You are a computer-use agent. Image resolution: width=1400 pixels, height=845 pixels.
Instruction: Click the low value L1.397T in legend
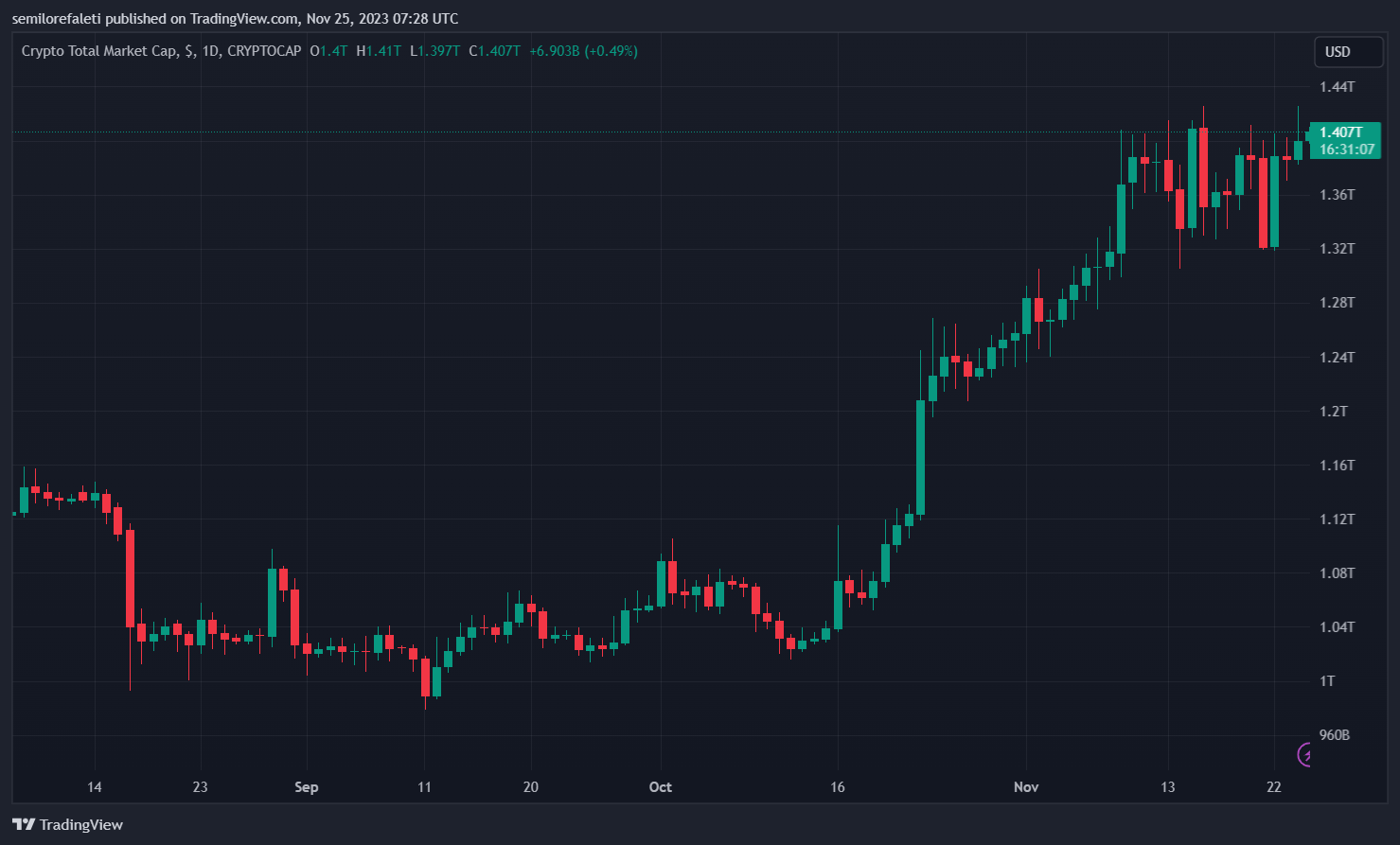[434, 51]
